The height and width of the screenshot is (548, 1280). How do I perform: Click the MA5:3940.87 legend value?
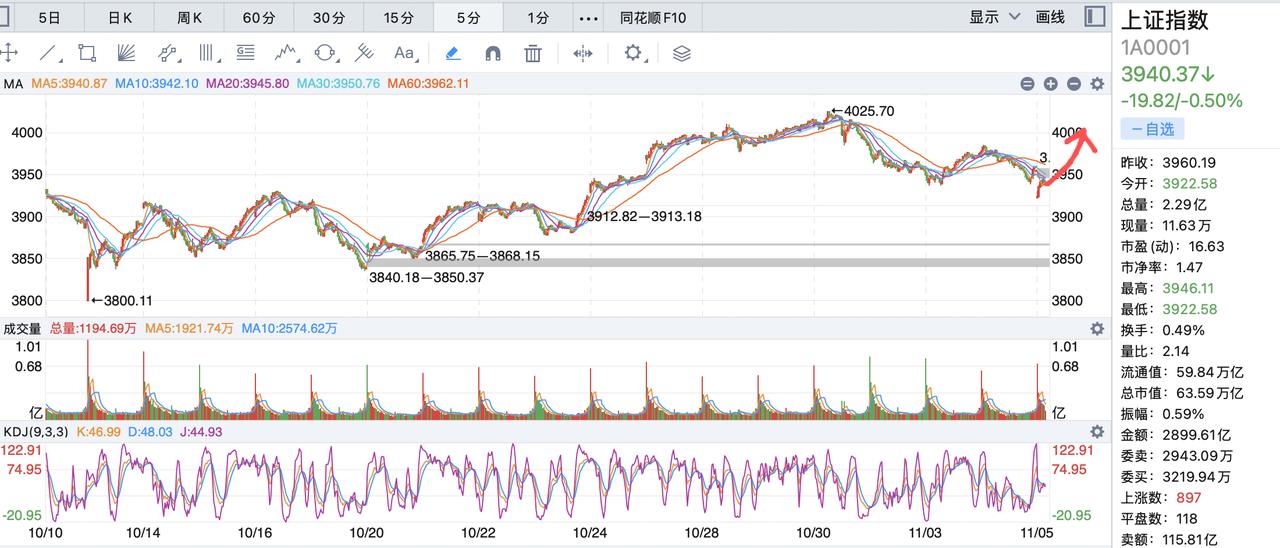tap(69, 84)
